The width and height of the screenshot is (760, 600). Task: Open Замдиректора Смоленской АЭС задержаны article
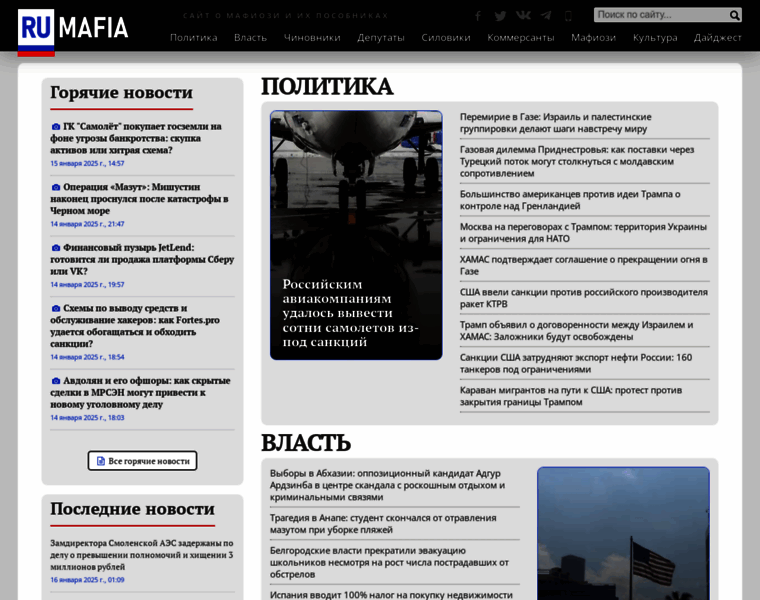[x=142, y=555]
